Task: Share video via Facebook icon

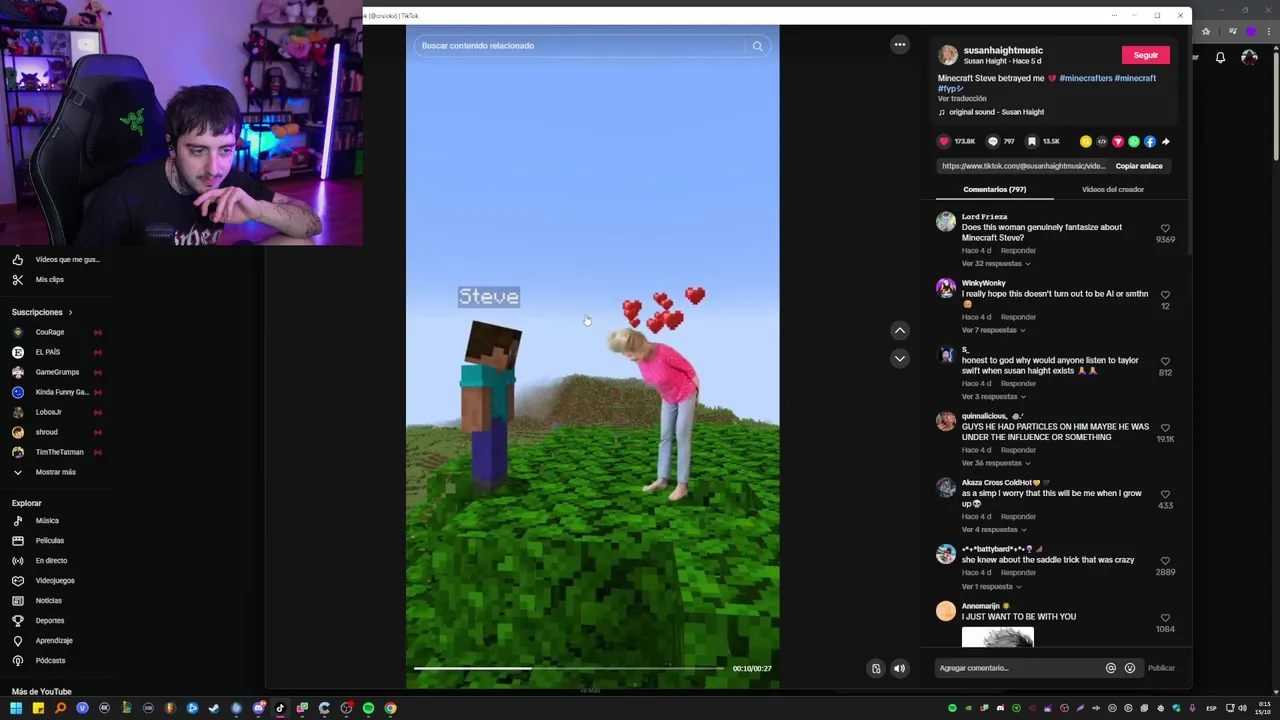Action: 1150,141
